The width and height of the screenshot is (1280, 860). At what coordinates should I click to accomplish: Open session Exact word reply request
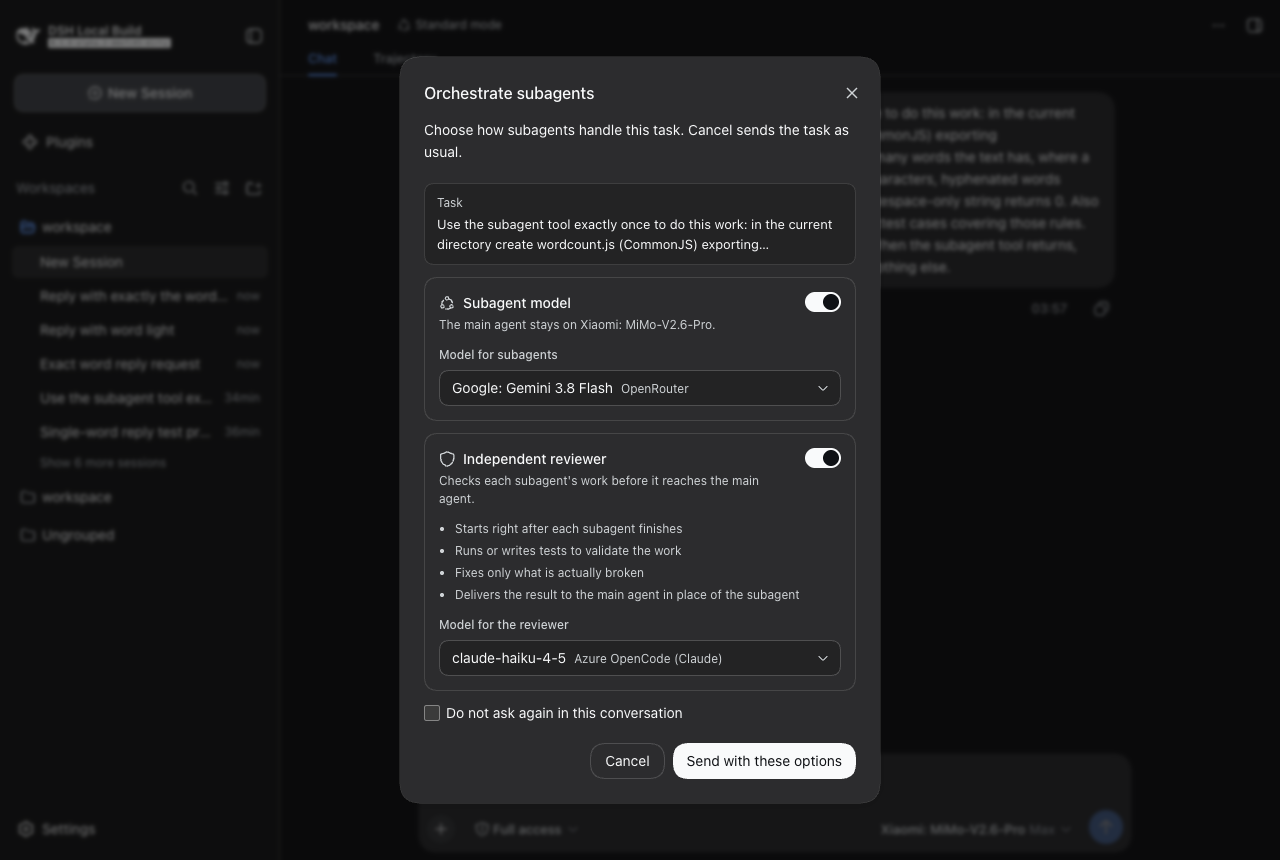(x=140, y=364)
